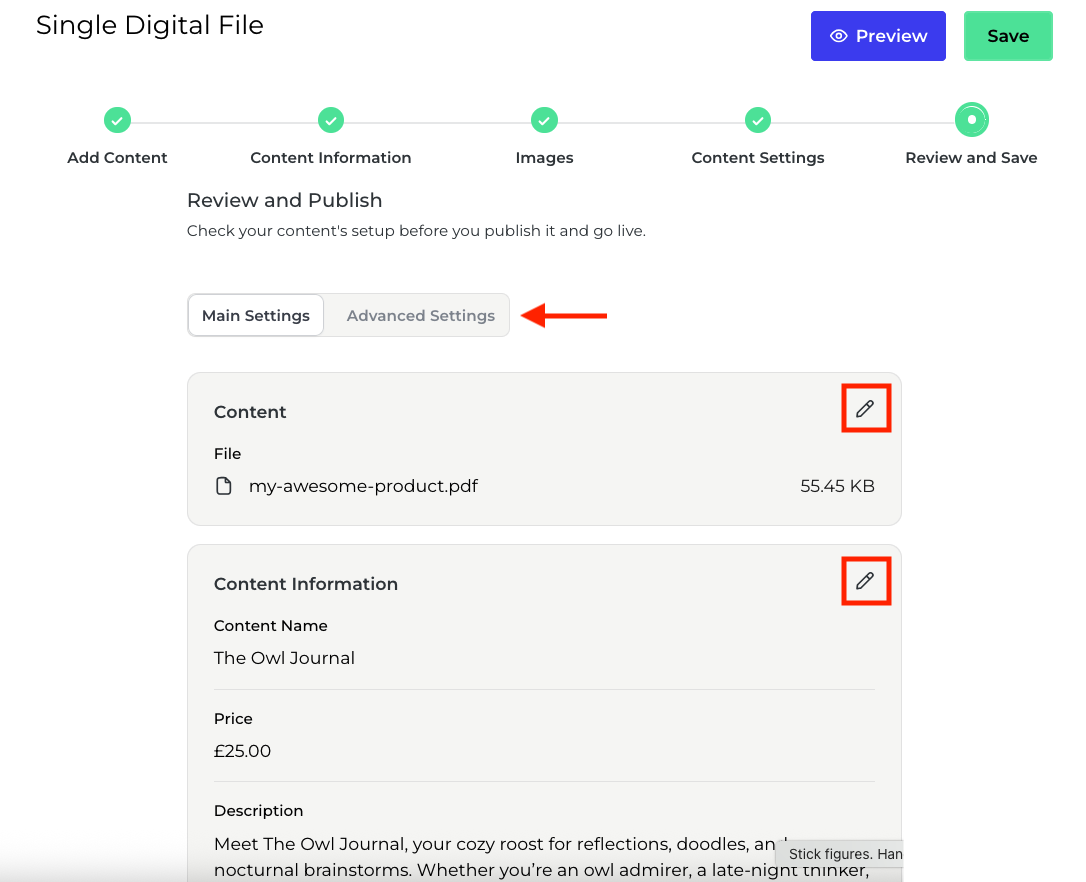Click the eye icon in Preview button
1086x882 pixels.
click(x=838, y=36)
